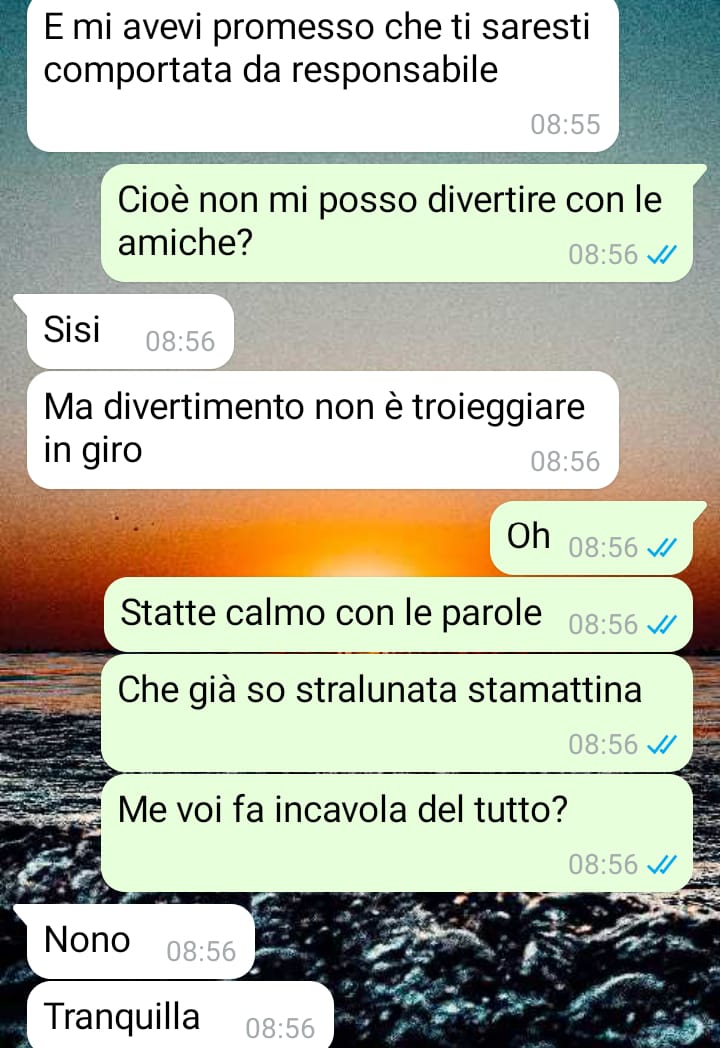Tap the 08:56 timestamp next to 'Sisi'
Image resolution: width=720 pixels, height=1048 pixels.
181,342
